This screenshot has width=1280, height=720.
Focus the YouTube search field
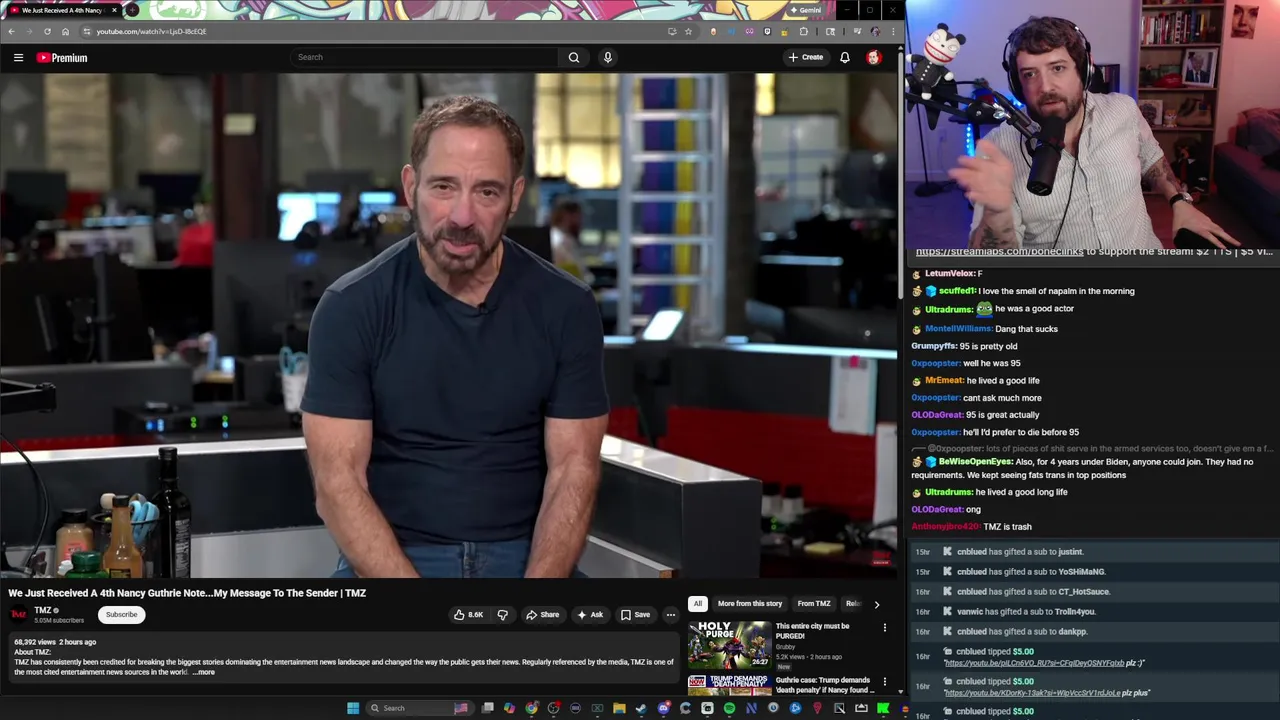[x=425, y=57]
